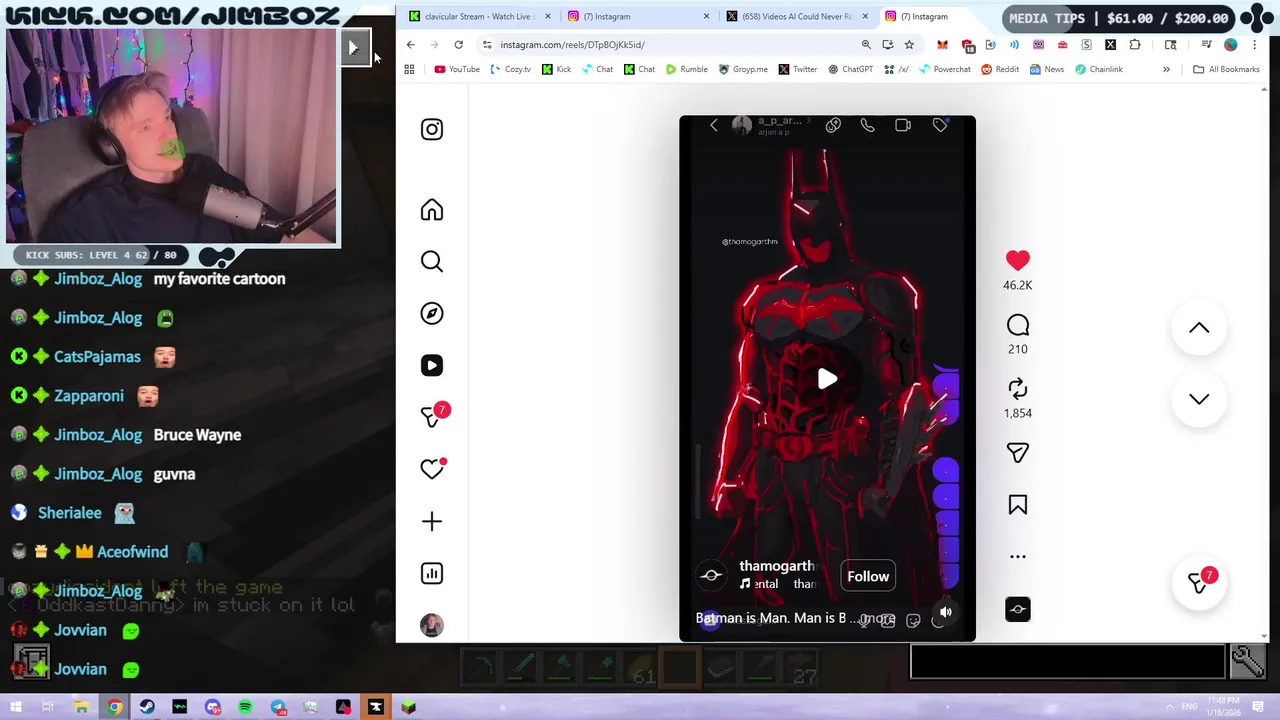Bookmark this page with the star icon
Viewport: 1280px width, 720px height.
coord(909,44)
